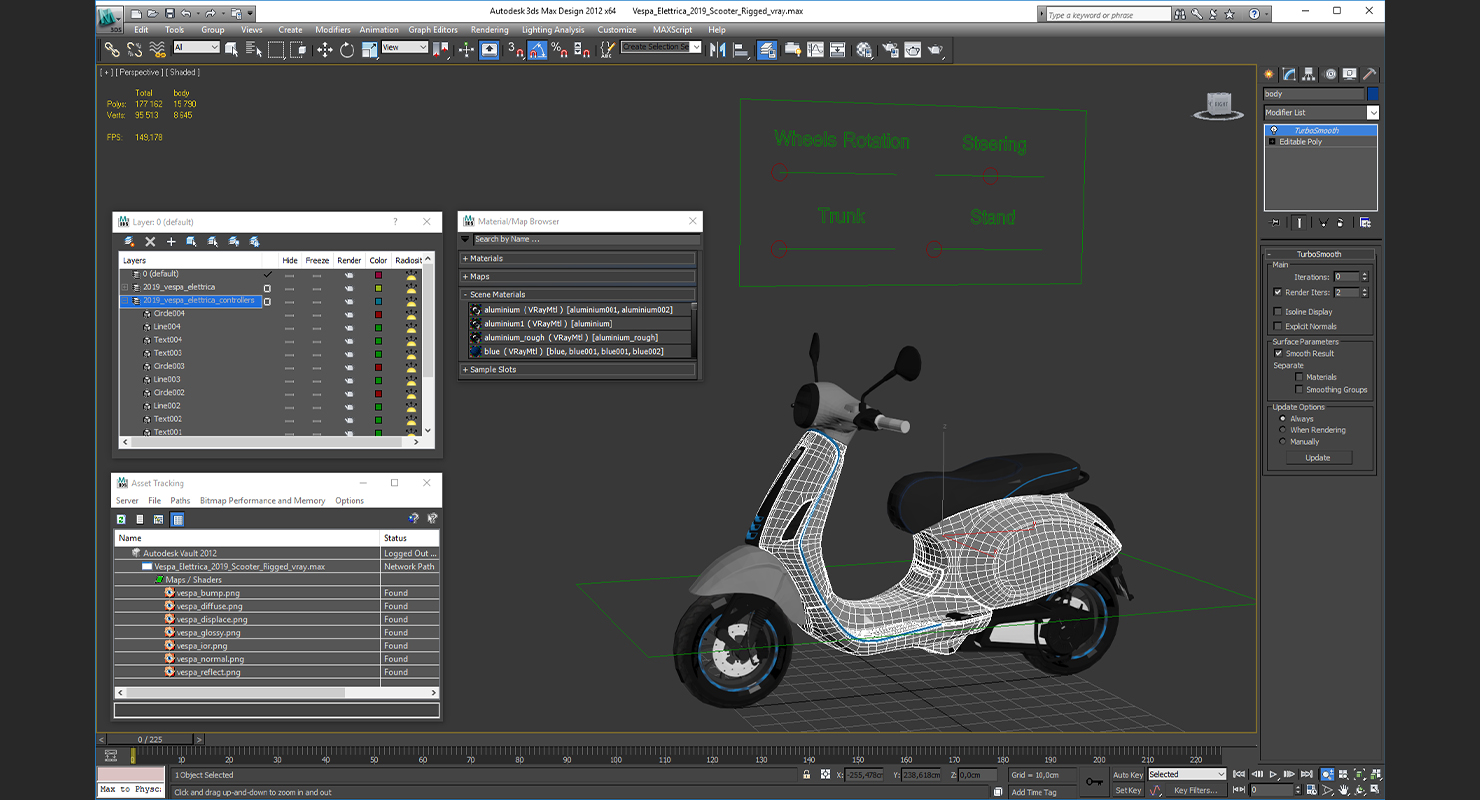Click the Unlink Selection tool
The image size is (1480, 800).
click(134, 49)
